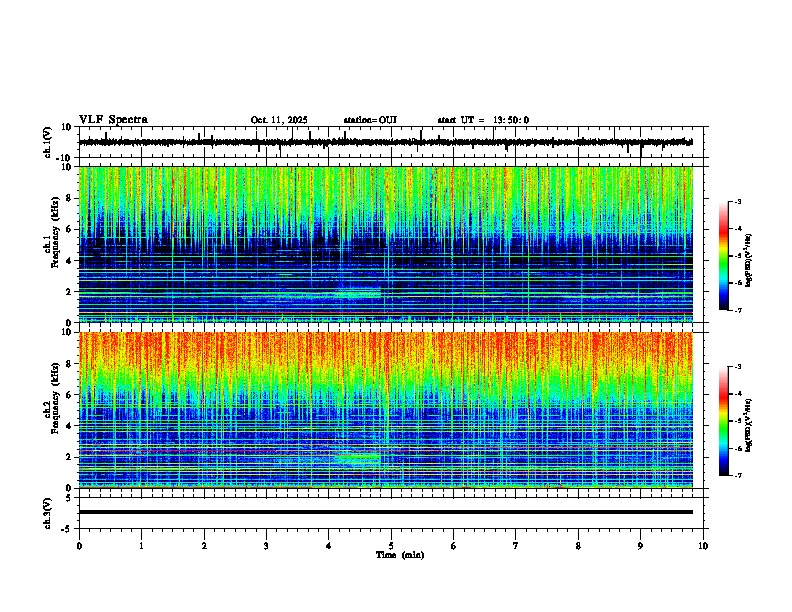
Task: Click the time axis tick label '0'
Action: coord(79,546)
